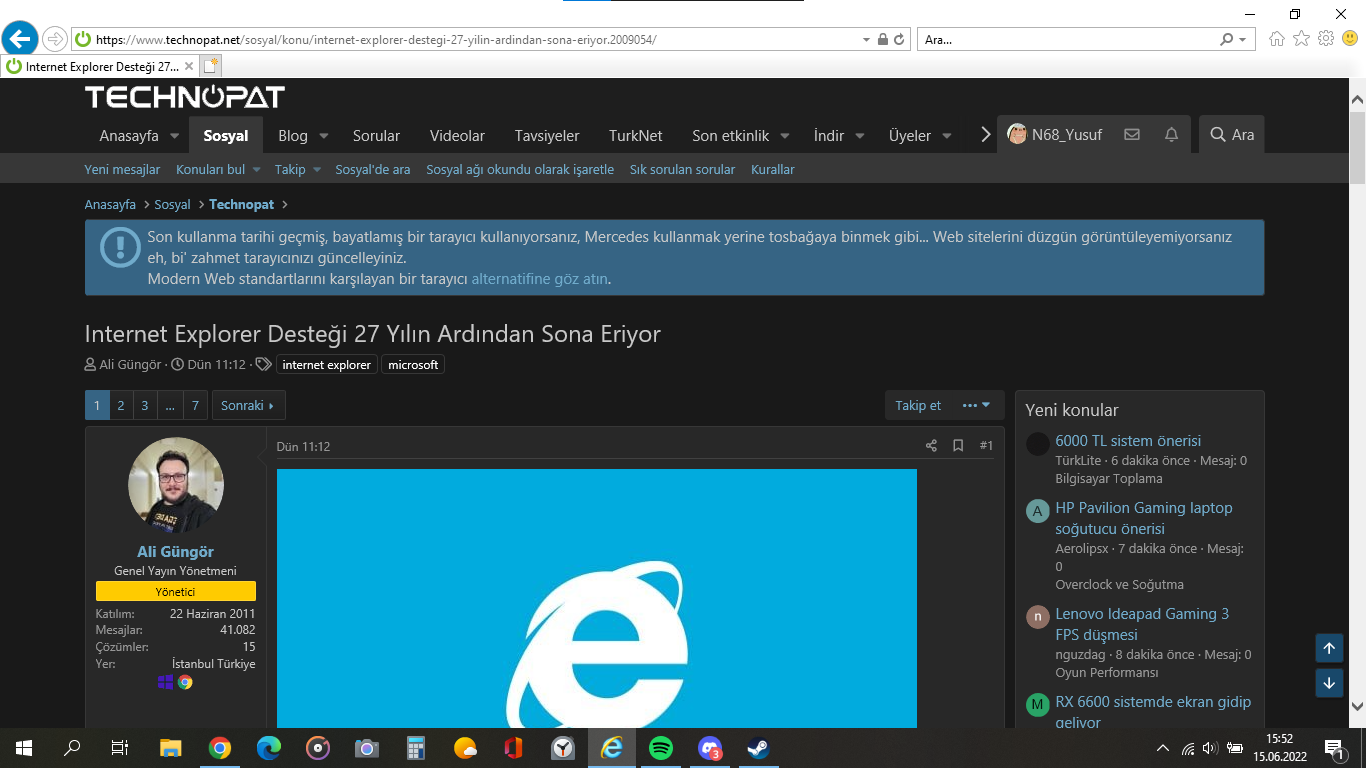Open Google Chrome from the taskbar
The height and width of the screenshot is (768, 1366).
(x=220, y=748)
